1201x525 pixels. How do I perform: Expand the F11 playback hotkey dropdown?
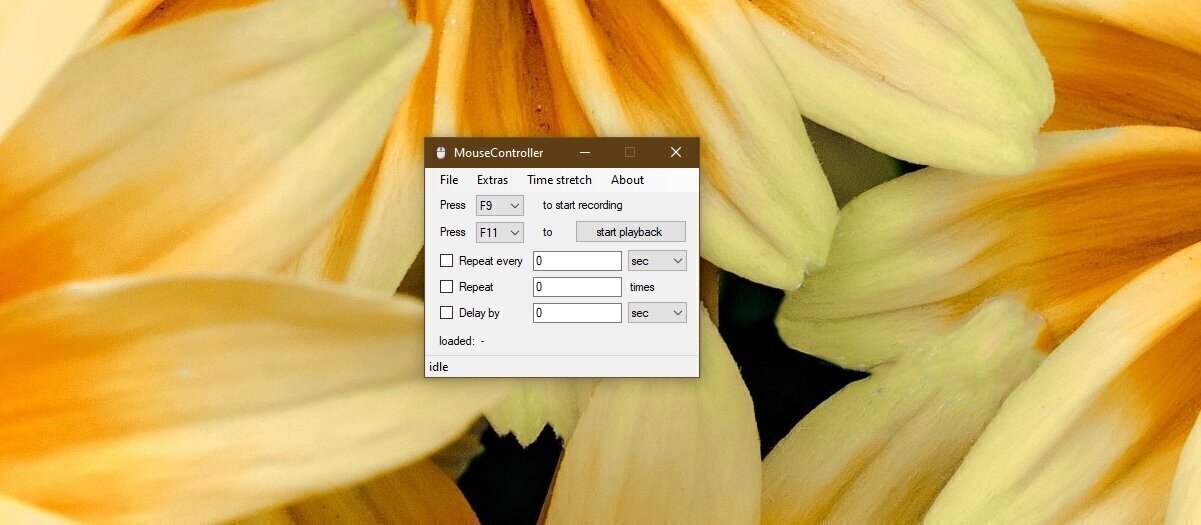click(499, 232)
